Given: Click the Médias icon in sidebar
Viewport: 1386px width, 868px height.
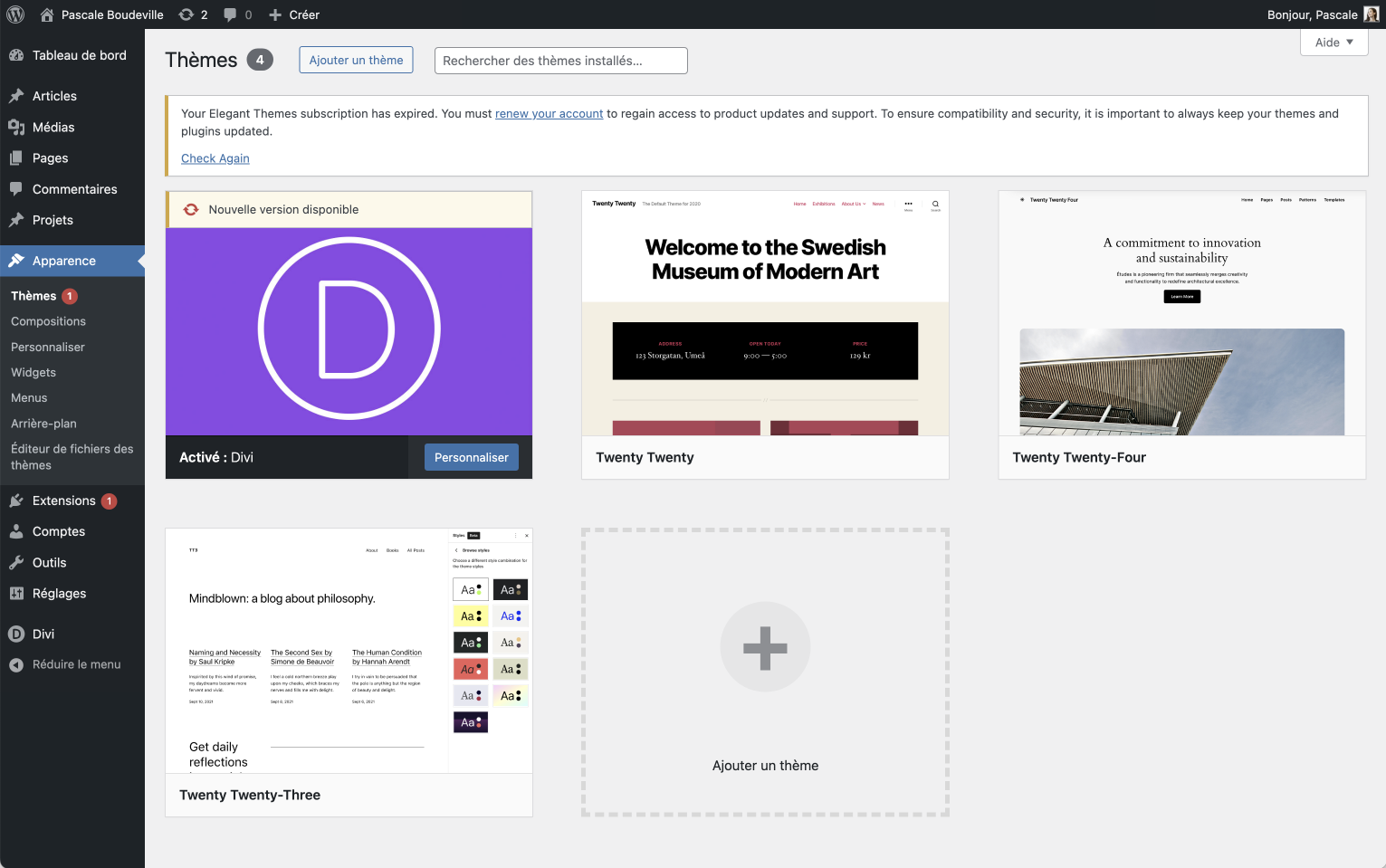Looking at the screenshot, I should (x=16, y=128).
